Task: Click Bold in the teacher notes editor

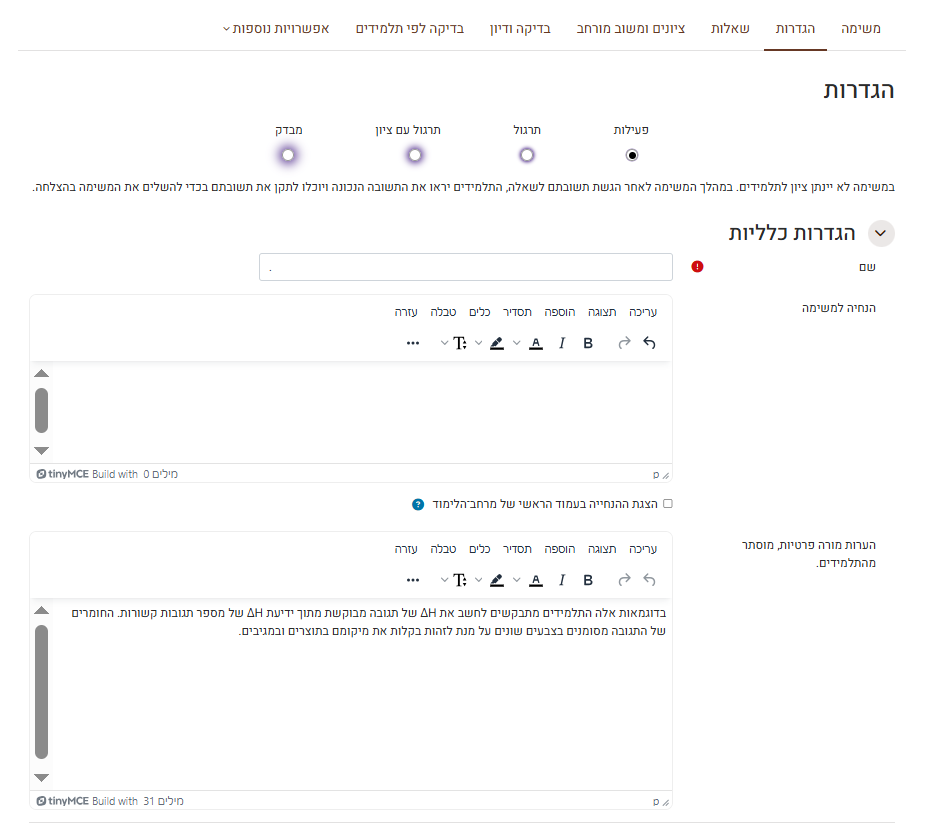Action: coord(588,580)
